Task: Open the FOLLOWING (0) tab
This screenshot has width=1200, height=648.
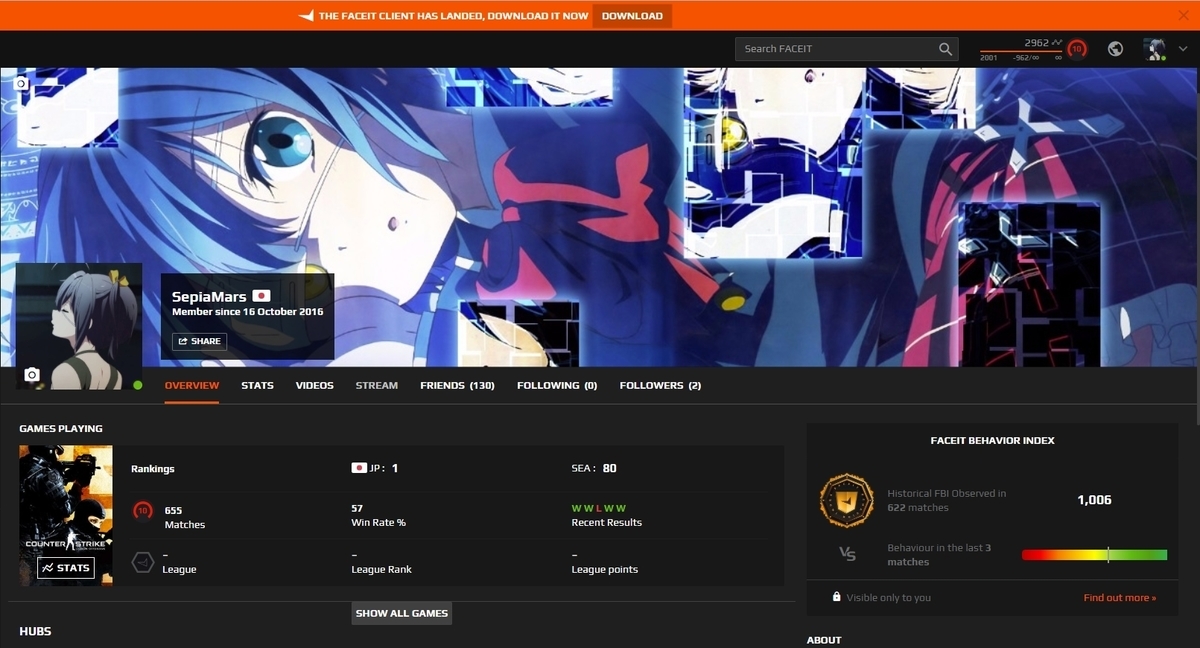Action: [x=557, y=385]
